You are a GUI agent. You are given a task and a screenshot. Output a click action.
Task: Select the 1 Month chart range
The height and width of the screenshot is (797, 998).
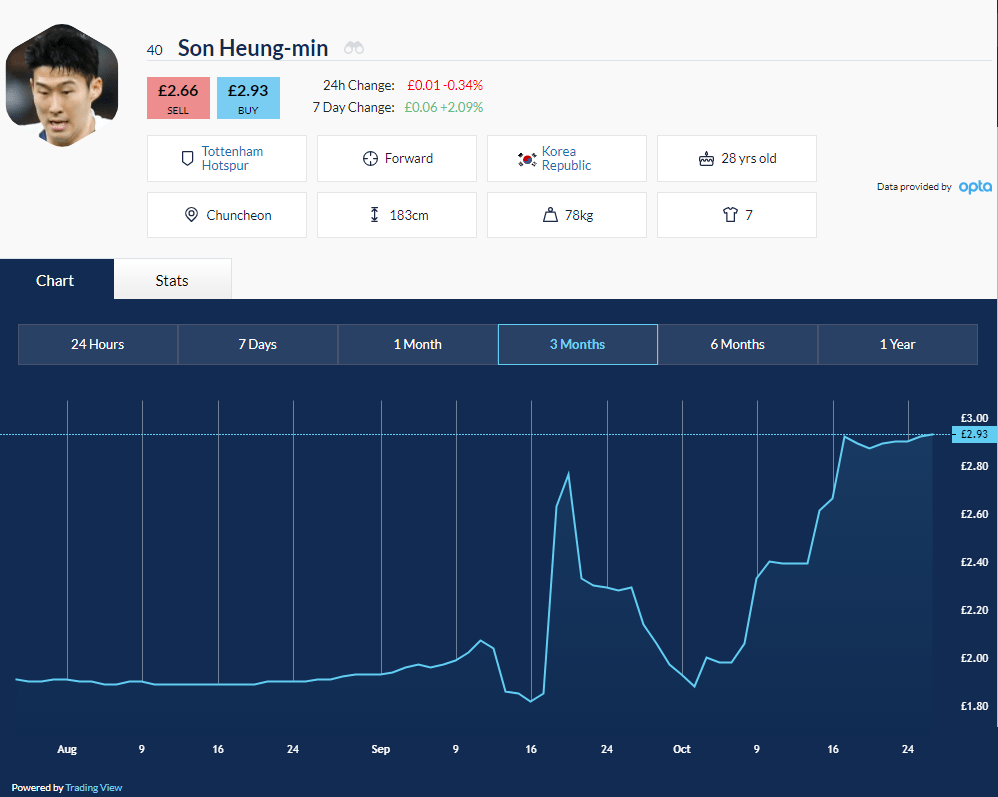[x=418, y=344]
